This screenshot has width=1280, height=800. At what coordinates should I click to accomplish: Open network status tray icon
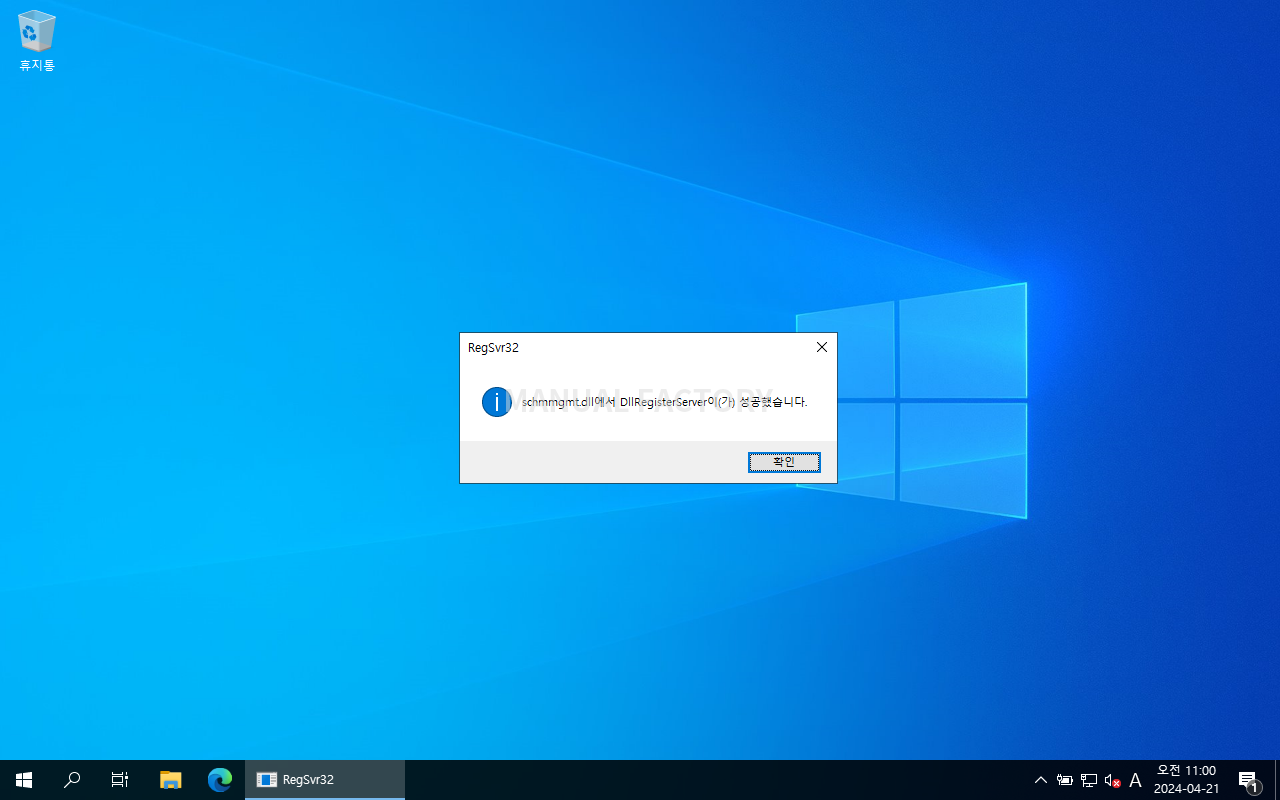1089,780
